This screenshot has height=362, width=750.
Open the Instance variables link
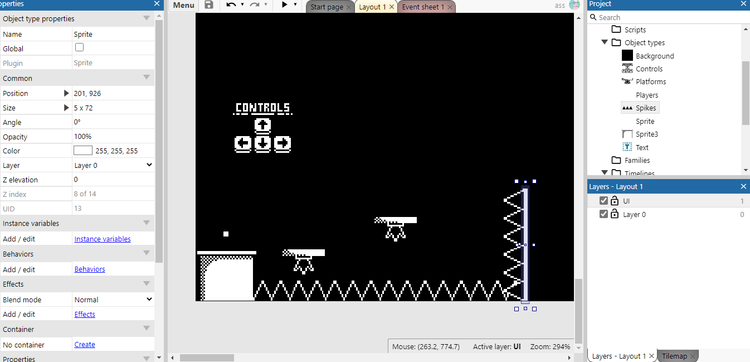[102, 239]
